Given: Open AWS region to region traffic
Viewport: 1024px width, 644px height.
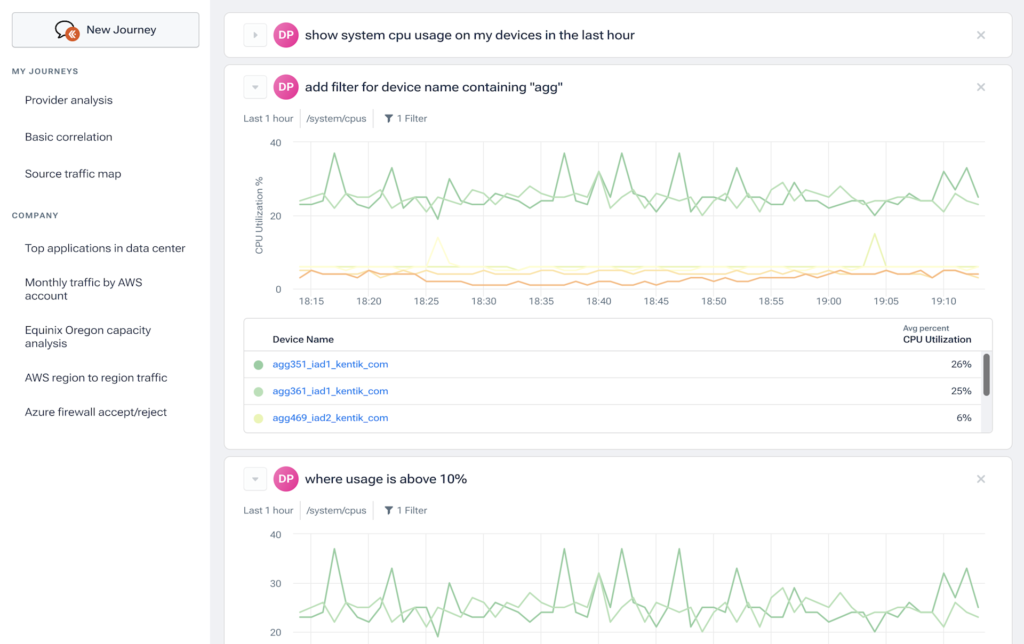Looking at the screenshot, I should tap(96, 378).
